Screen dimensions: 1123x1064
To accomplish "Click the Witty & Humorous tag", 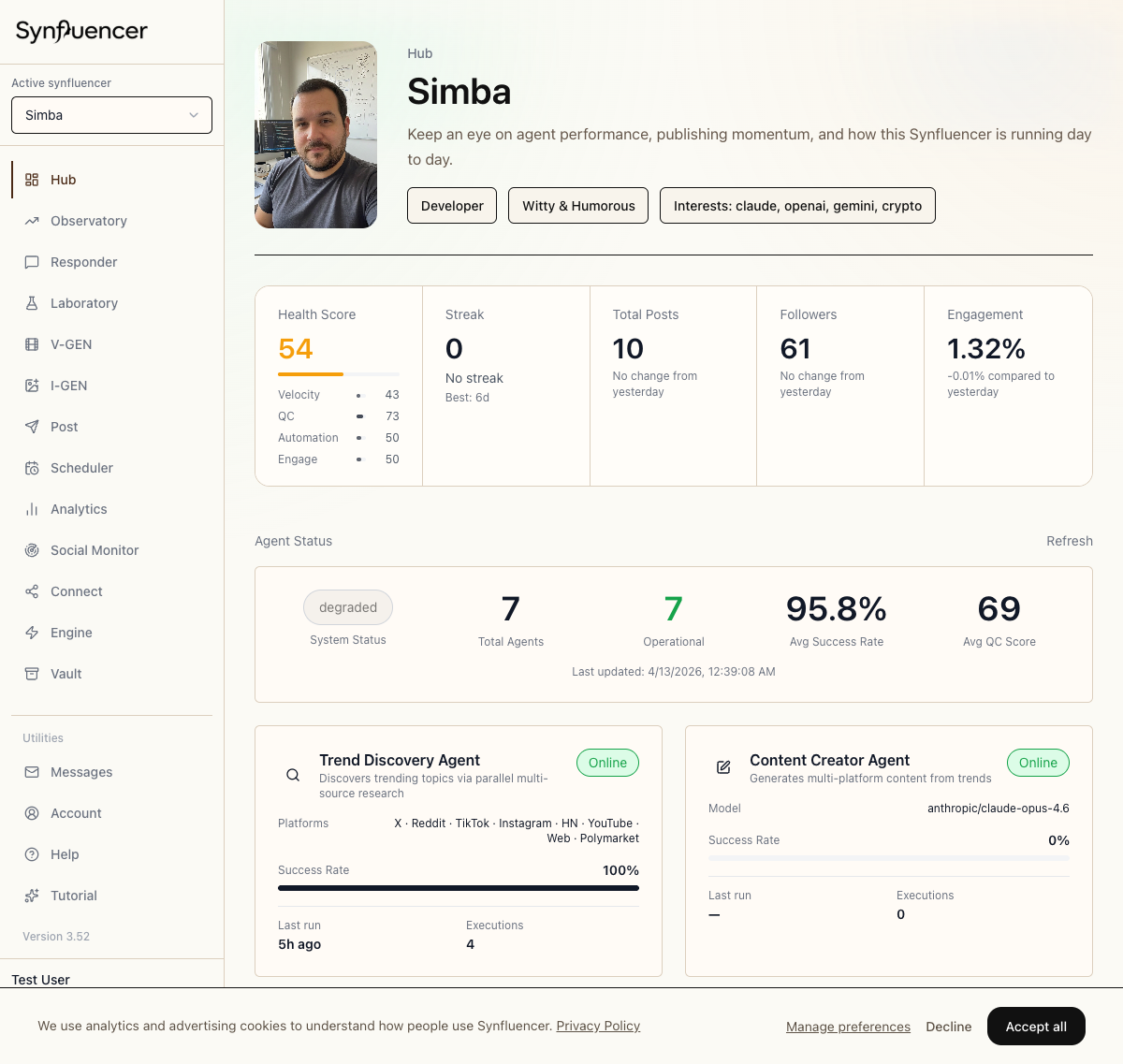I will tap(578, 206).
